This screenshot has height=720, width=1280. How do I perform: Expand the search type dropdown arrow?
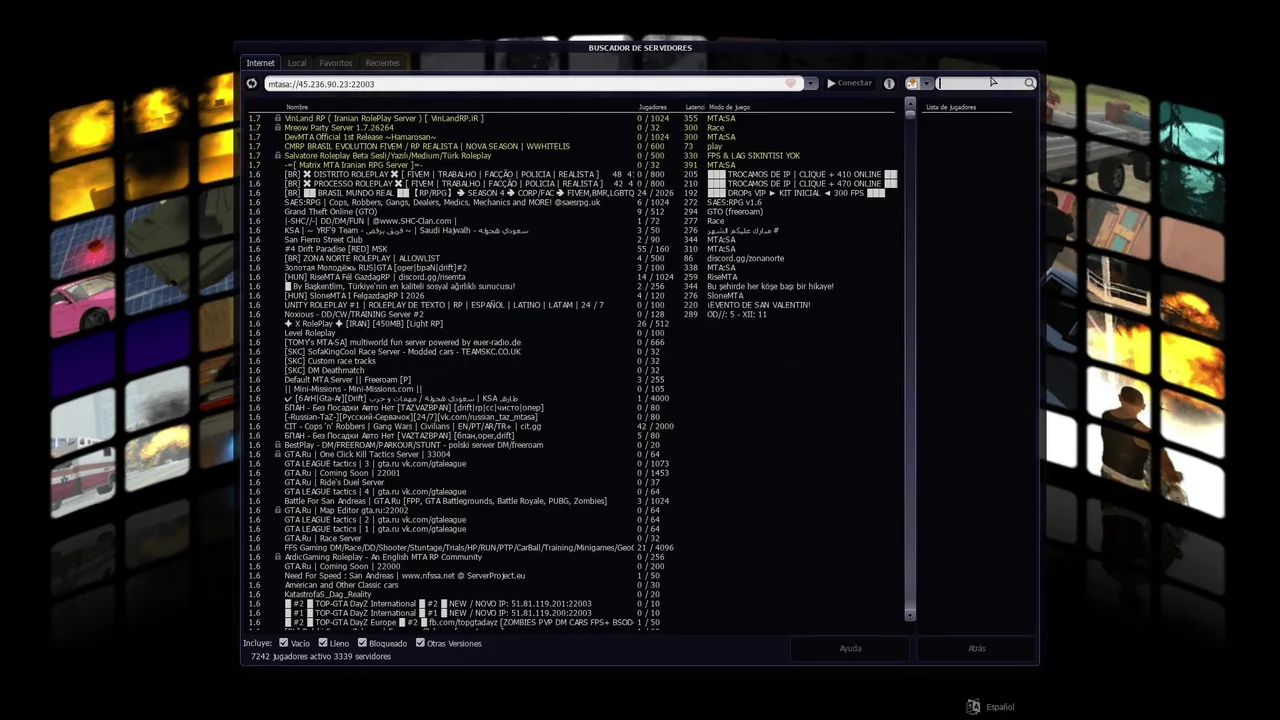point(927,84)
